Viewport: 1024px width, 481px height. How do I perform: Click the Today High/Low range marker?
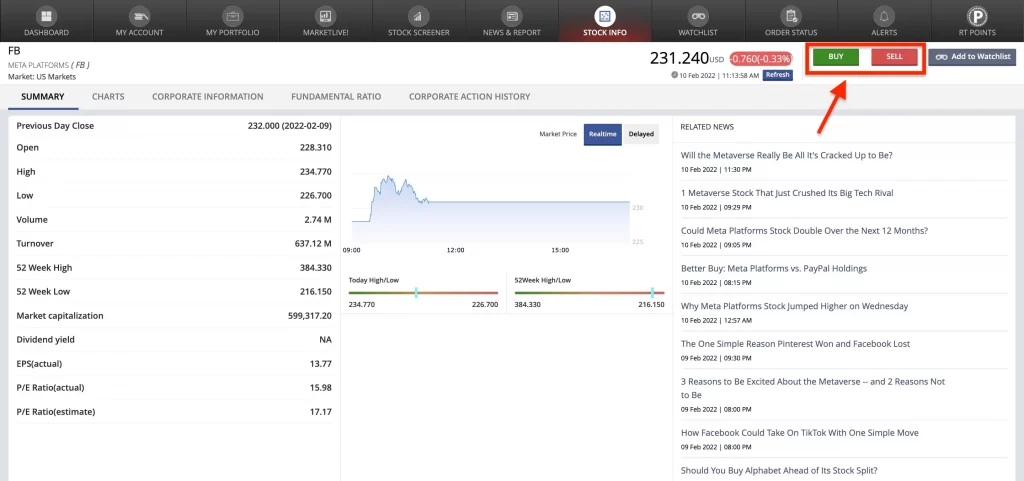[x=416, y=293]
